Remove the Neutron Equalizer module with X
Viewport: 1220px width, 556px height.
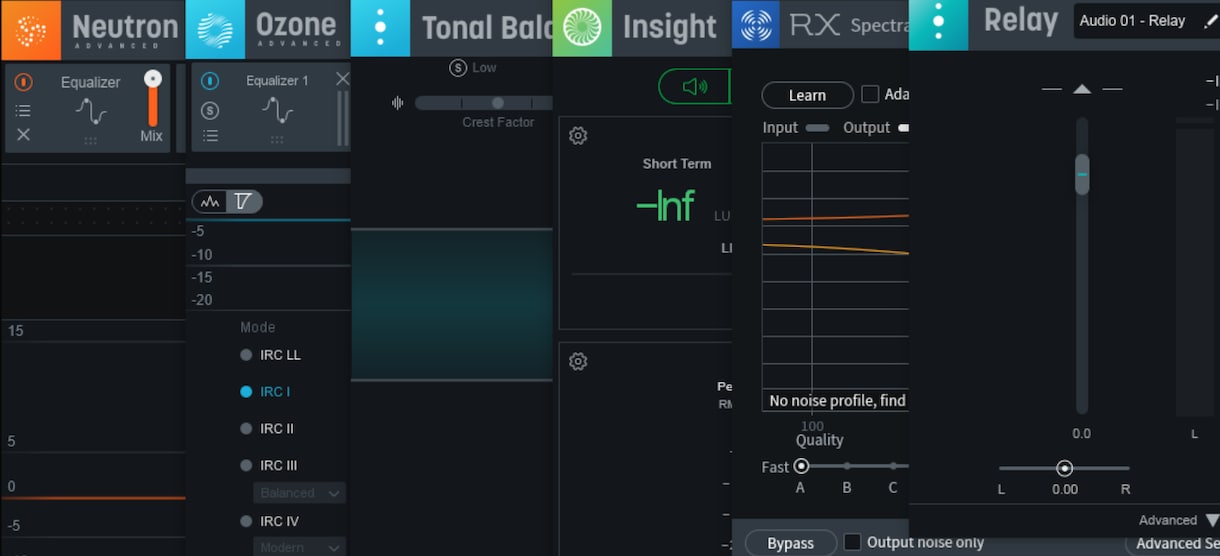23,135
